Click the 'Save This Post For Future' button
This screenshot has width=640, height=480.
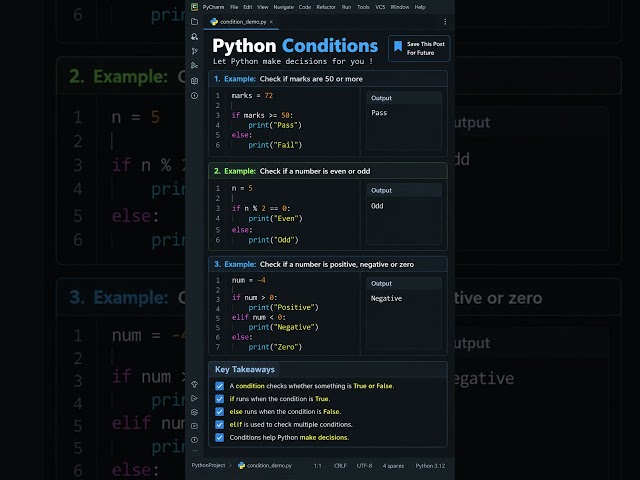419,48
